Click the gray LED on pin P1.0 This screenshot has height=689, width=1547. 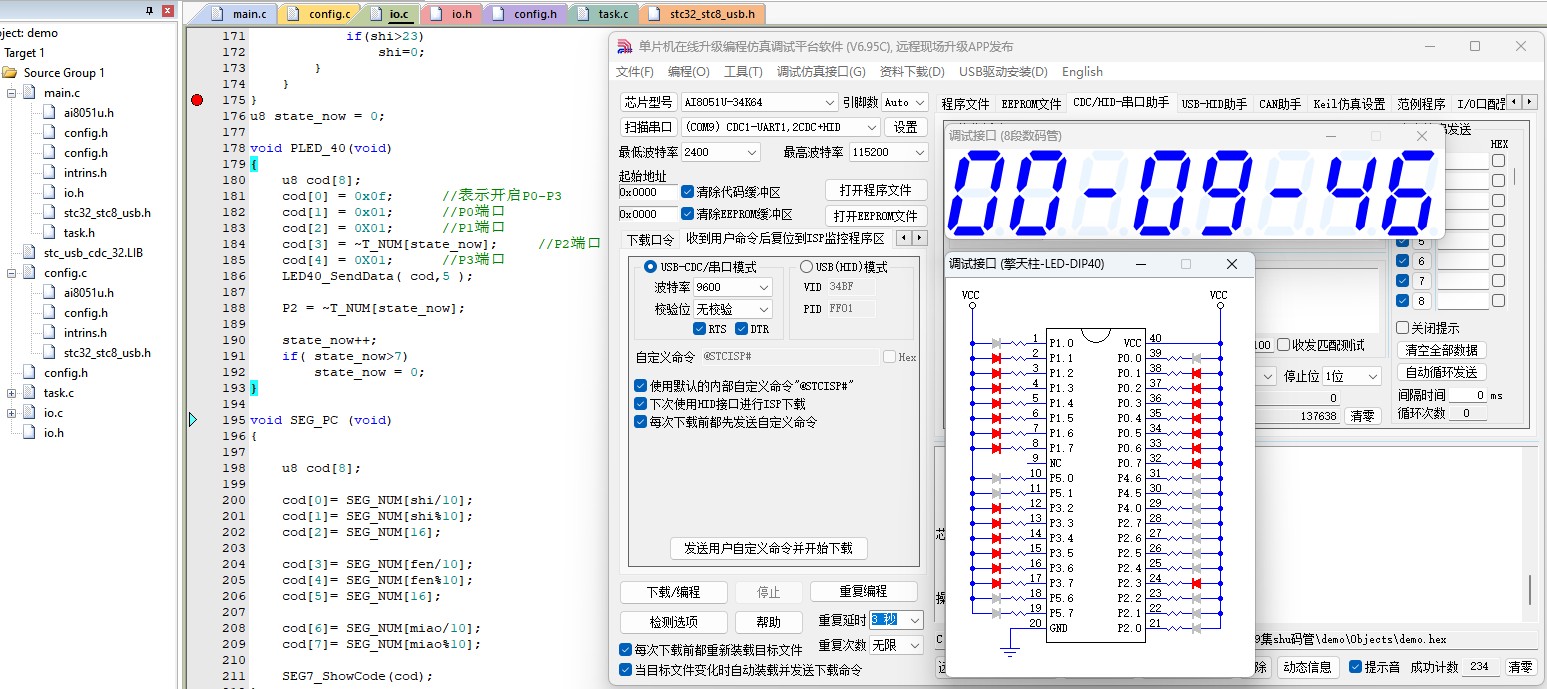(996, 343)
